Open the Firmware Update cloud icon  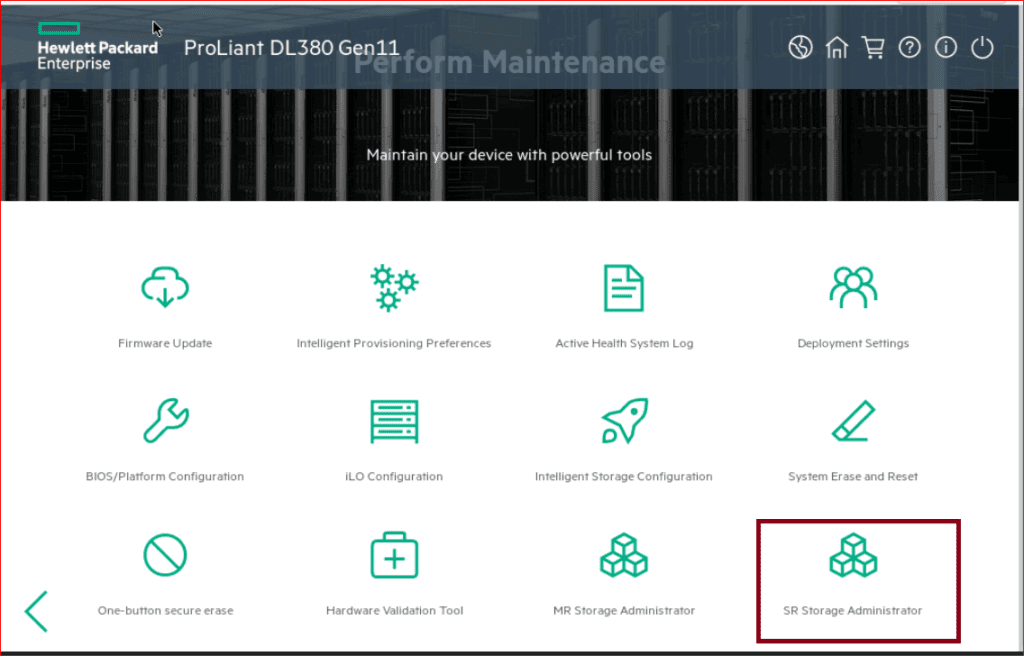tap(165, 288)
